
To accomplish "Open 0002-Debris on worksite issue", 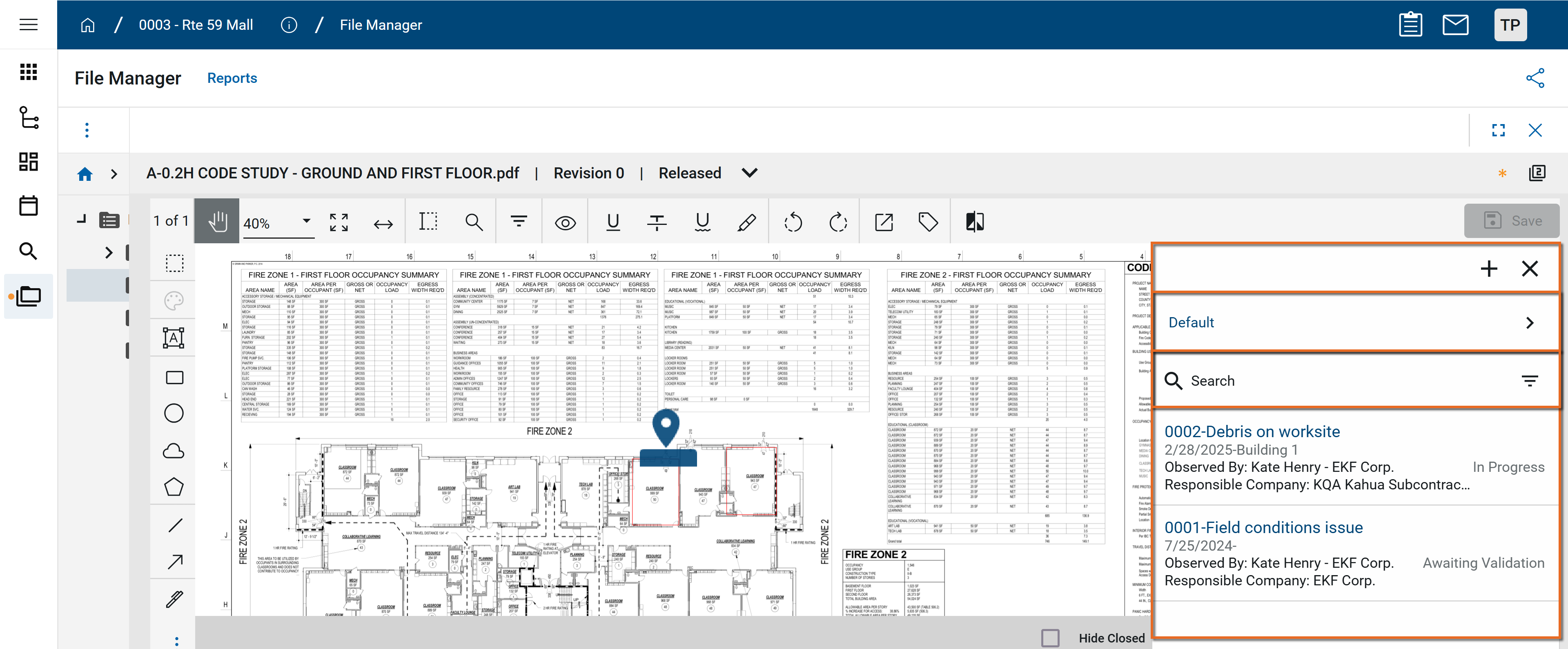I will coord(1252,431).
